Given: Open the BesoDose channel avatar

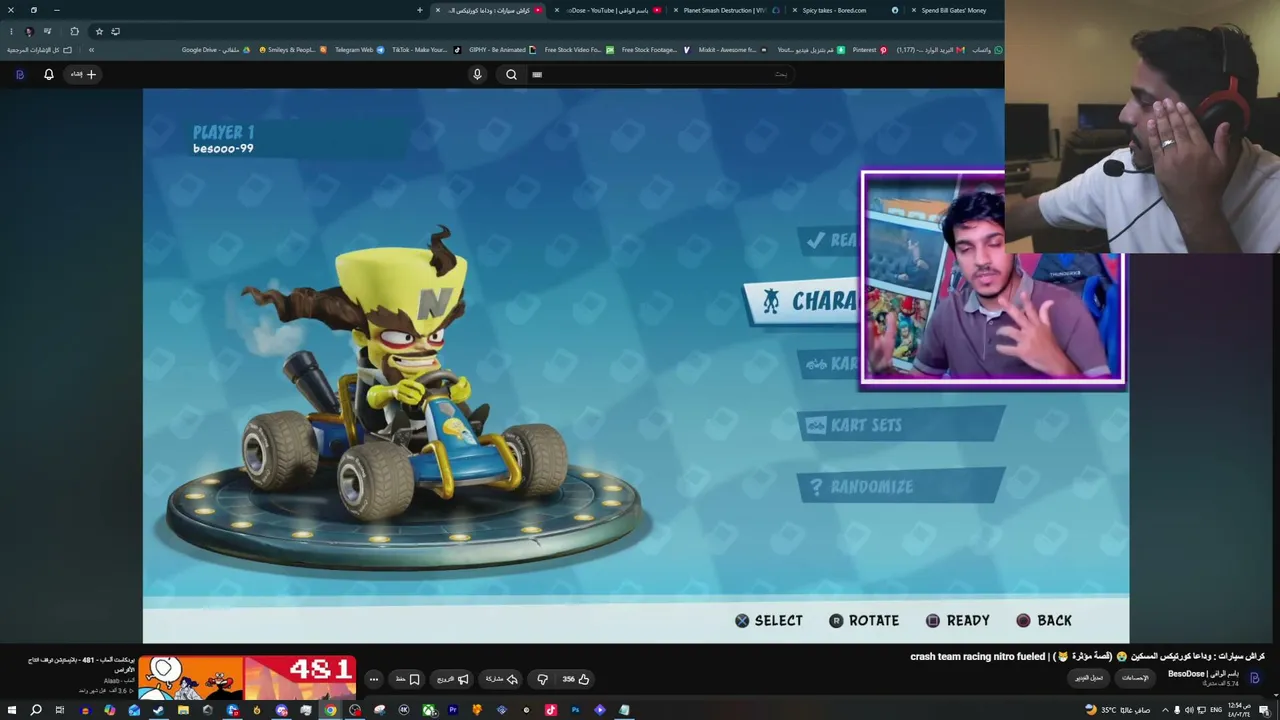Looking at the screenshot, I should (x=1255, y=678).
